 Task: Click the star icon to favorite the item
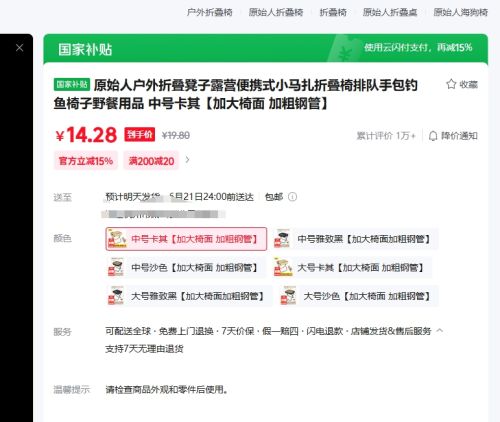point(451,84)
